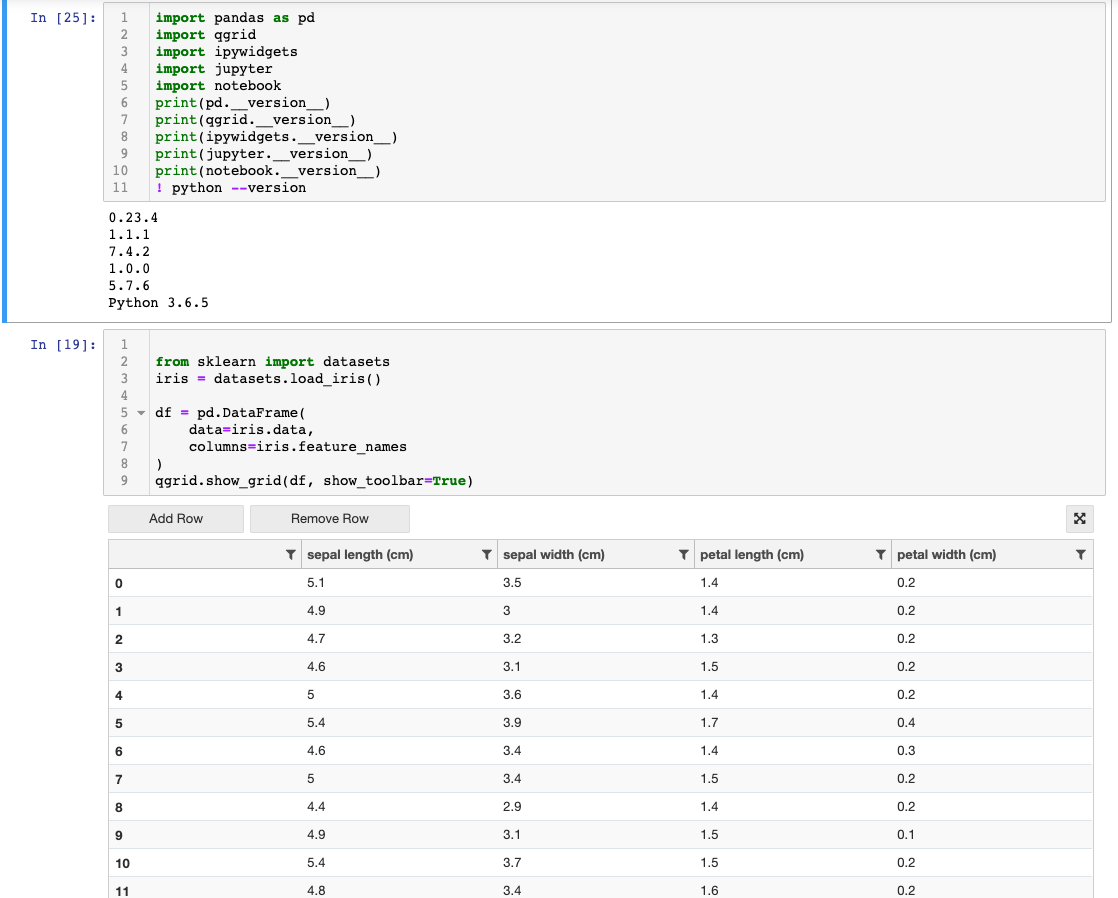This screenshot has height=898, width=1118.
Task: Click the filter funnel on the leftmost column
Action: (291, 554)
